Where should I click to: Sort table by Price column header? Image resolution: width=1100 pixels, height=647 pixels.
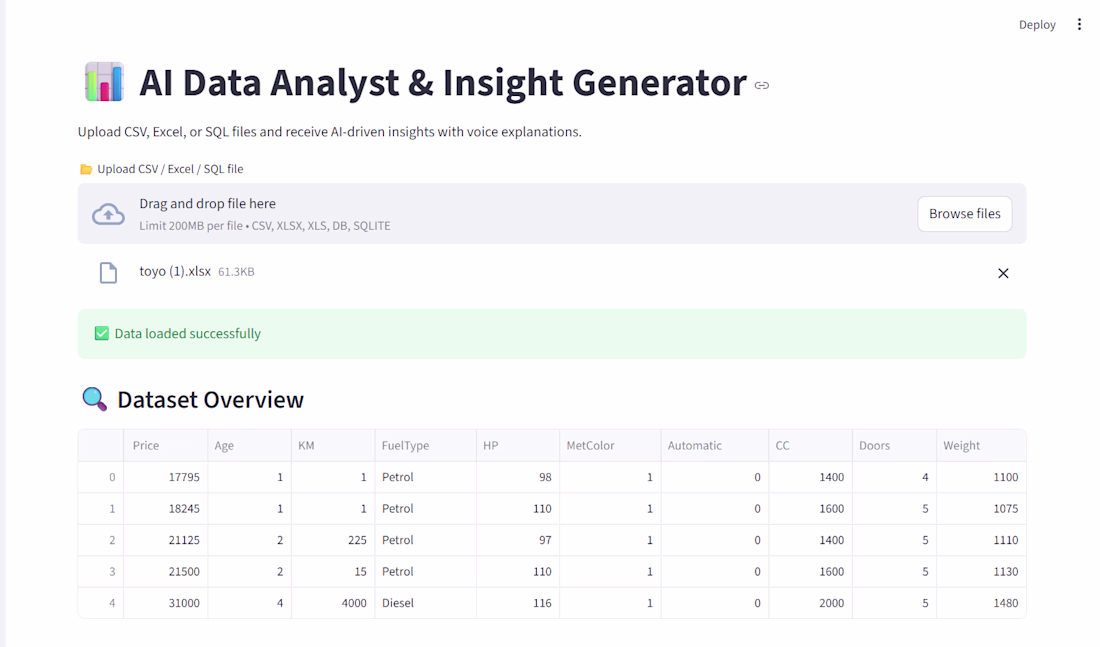(165, 446)
